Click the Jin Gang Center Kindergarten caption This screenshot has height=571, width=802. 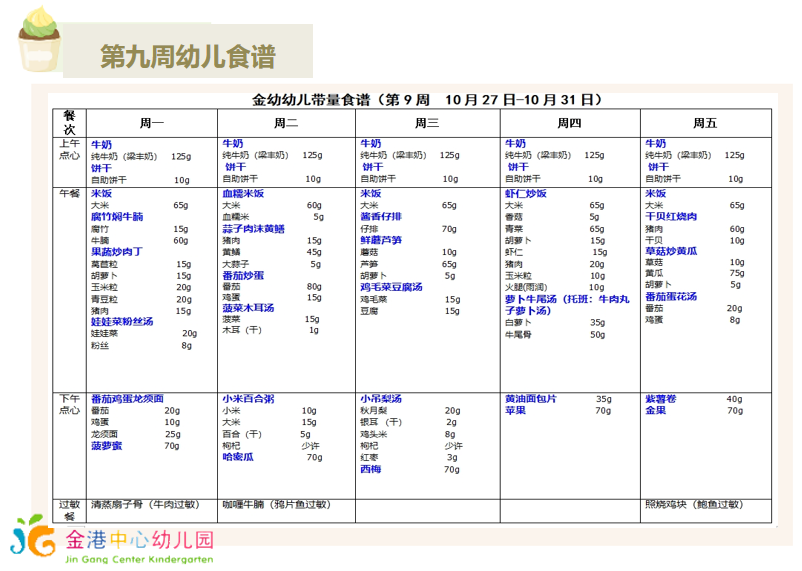click(x=139, y=559)
